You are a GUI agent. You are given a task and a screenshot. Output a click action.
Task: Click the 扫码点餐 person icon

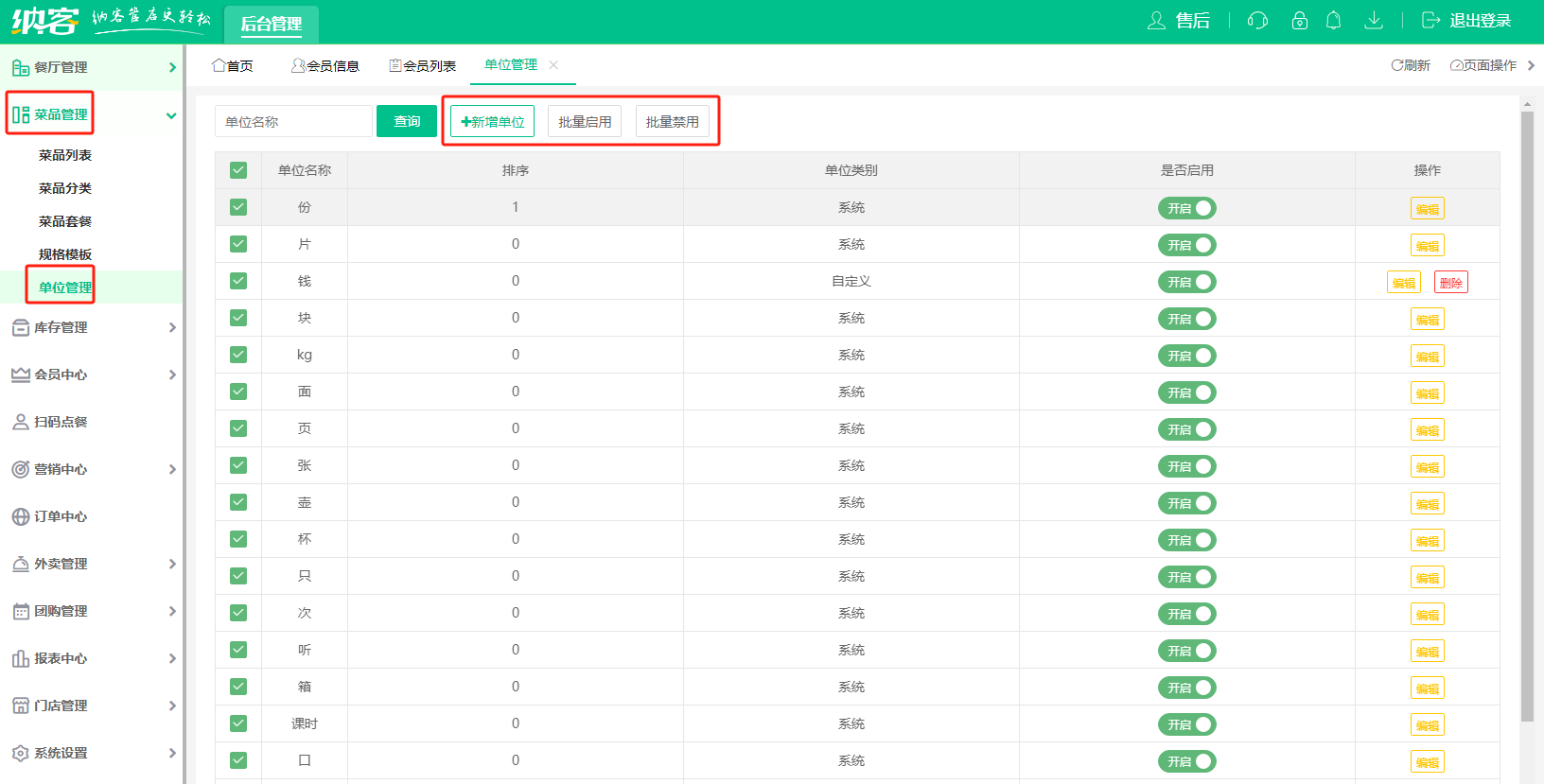click(20, 422)
